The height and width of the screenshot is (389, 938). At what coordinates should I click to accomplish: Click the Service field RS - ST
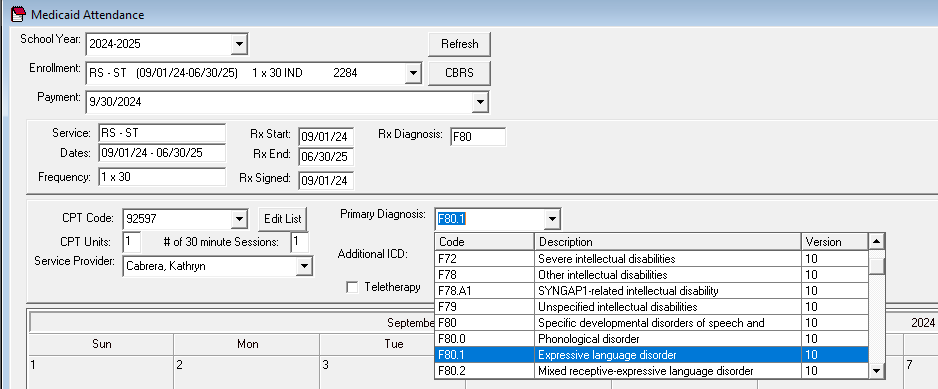[x=162, y=133]
